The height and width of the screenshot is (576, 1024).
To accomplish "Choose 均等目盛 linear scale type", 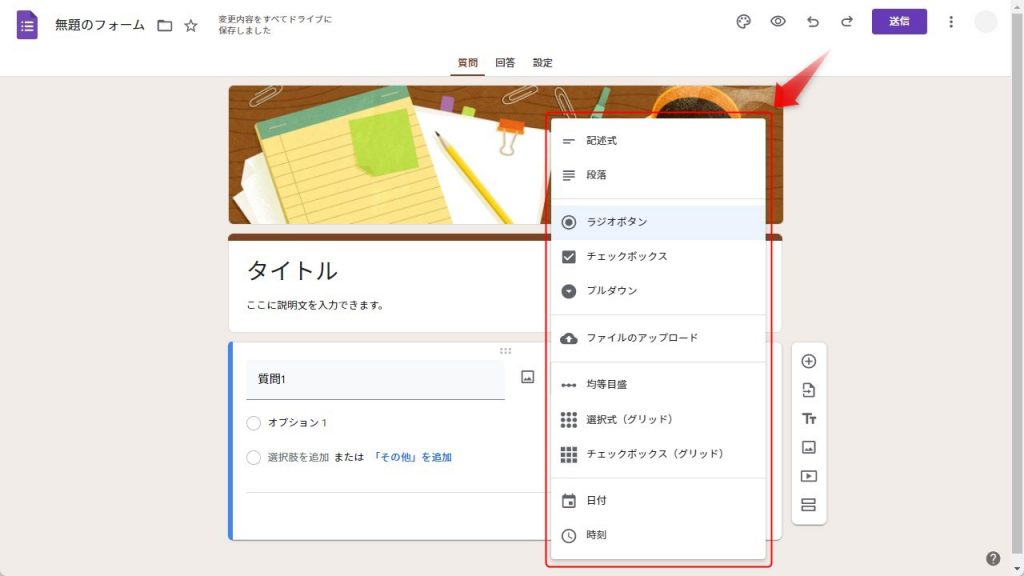I will click(658, 385).
